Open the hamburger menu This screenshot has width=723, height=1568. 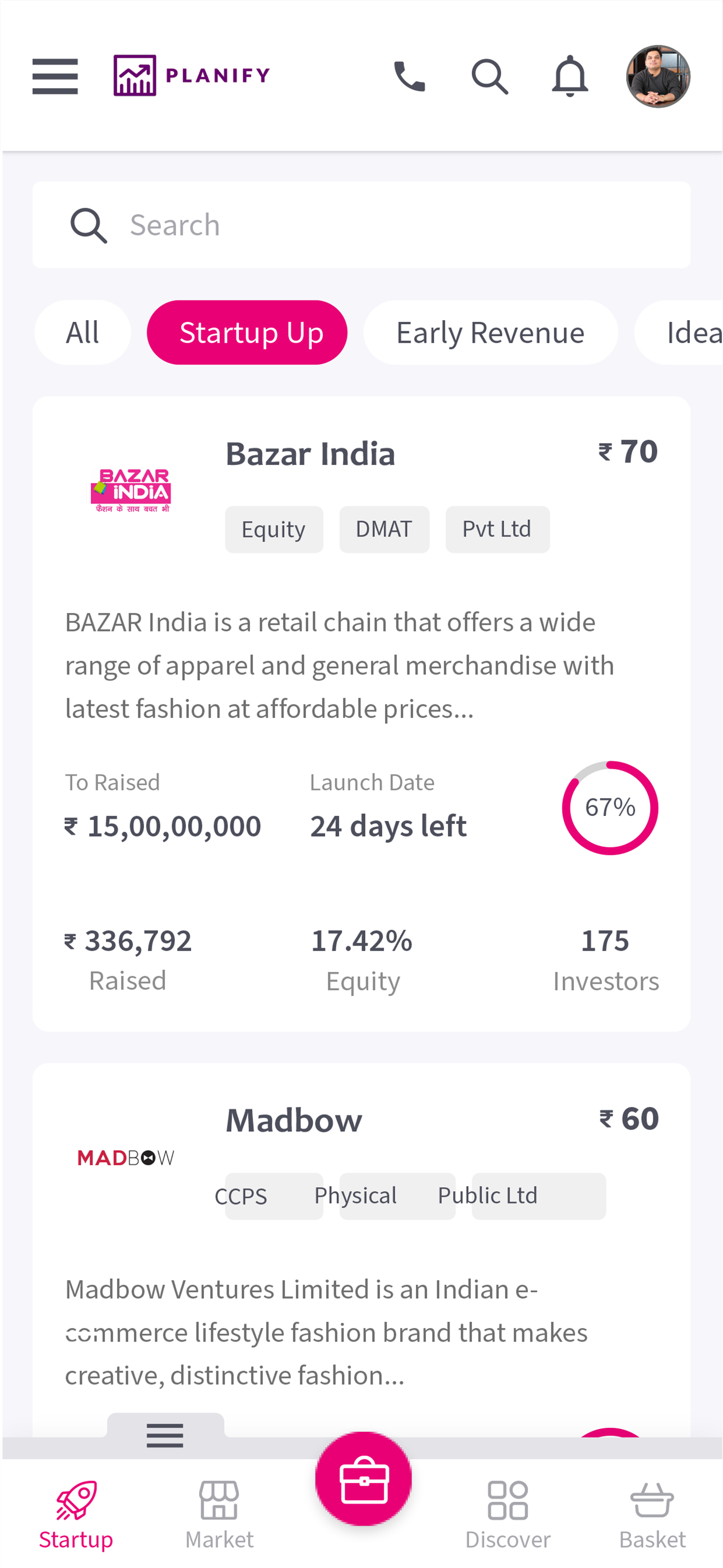coord(55,76)
